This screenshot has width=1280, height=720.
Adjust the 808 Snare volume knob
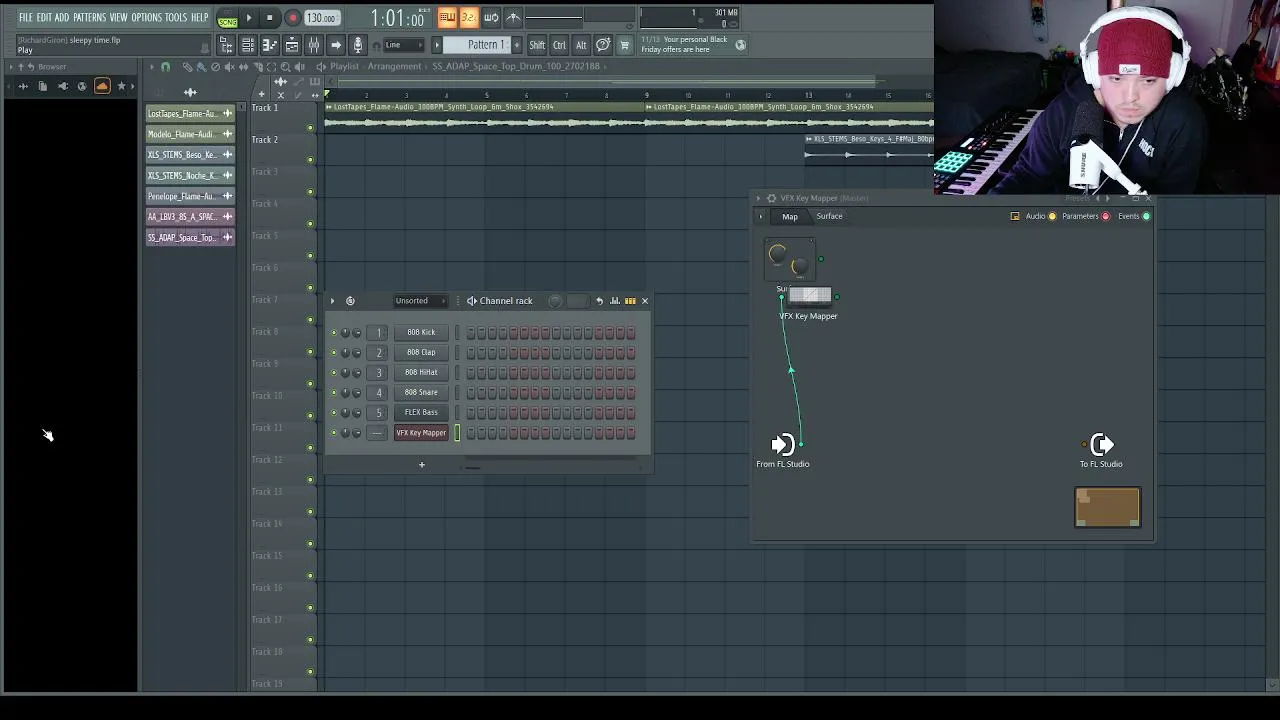357,392
